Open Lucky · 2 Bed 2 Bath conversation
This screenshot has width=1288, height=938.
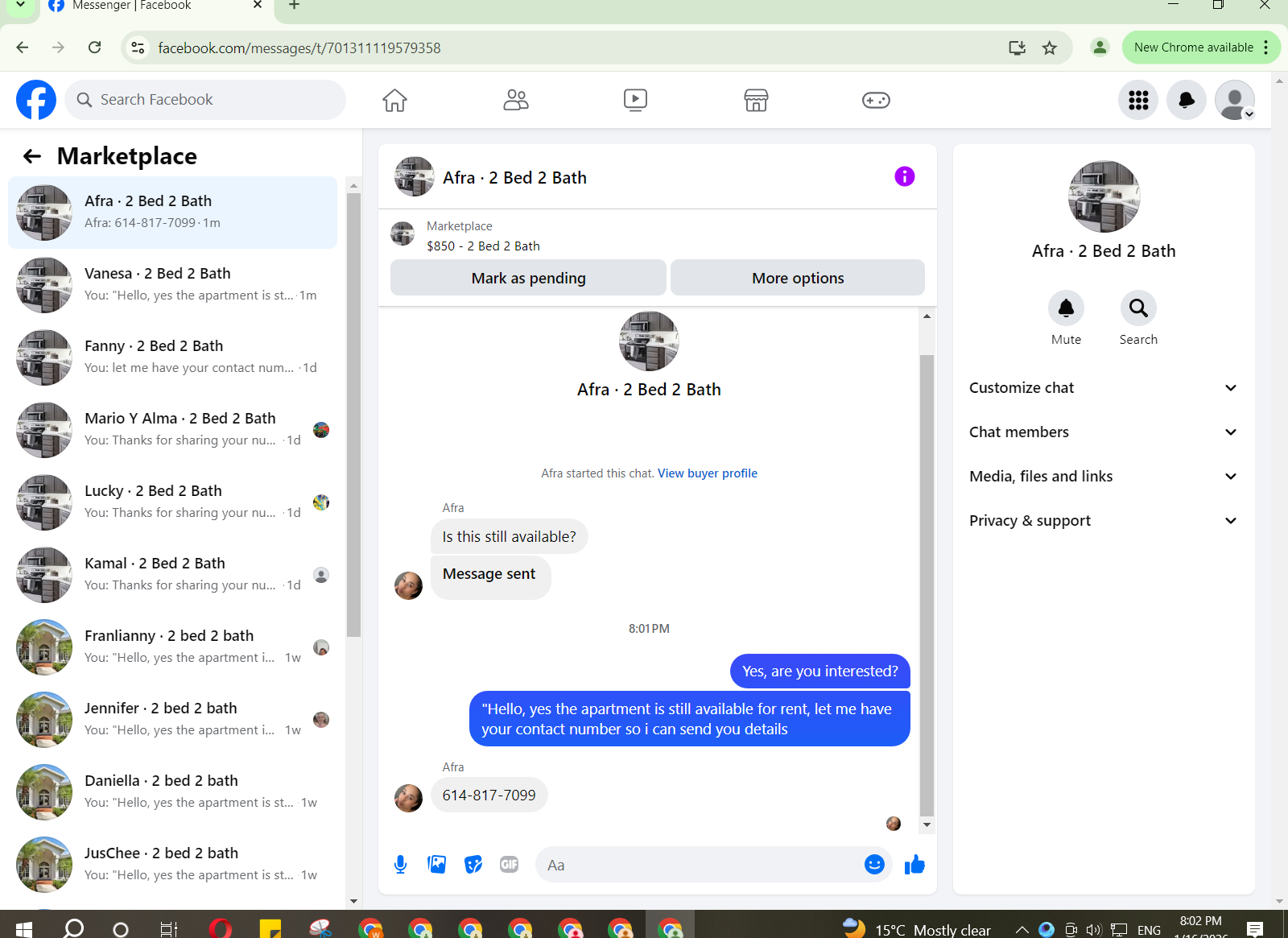coord(173,502)
